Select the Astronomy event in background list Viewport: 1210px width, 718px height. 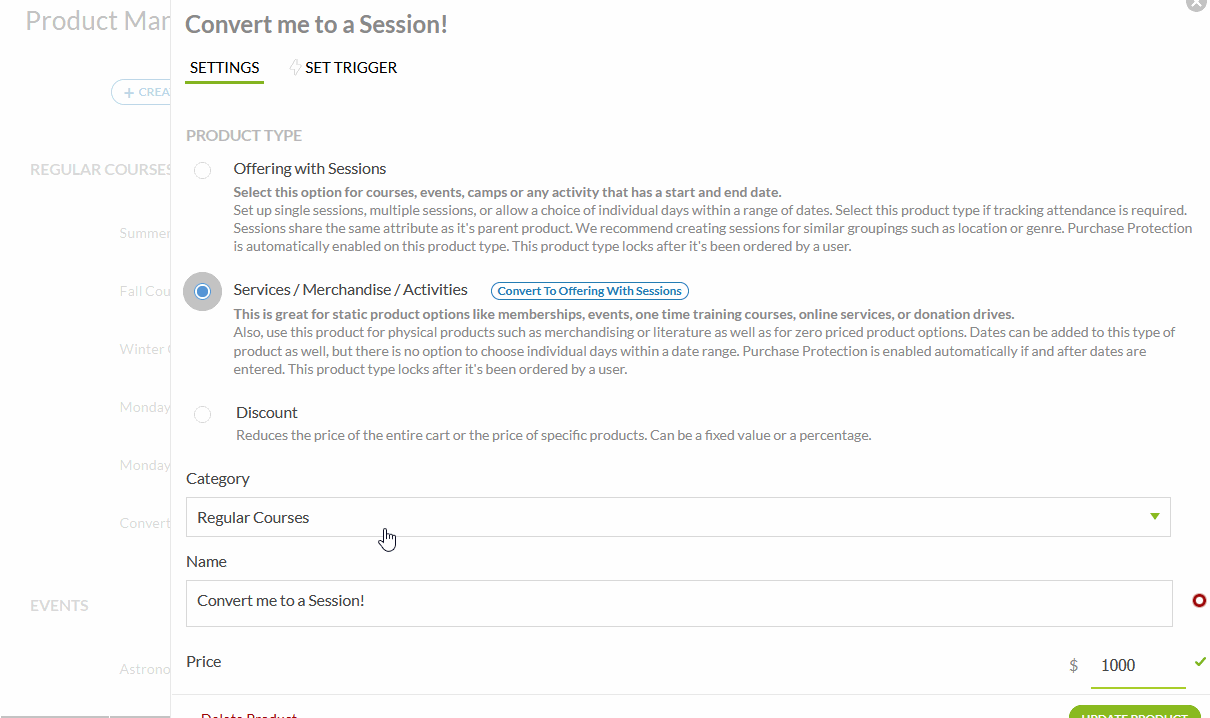coord(145,668)
